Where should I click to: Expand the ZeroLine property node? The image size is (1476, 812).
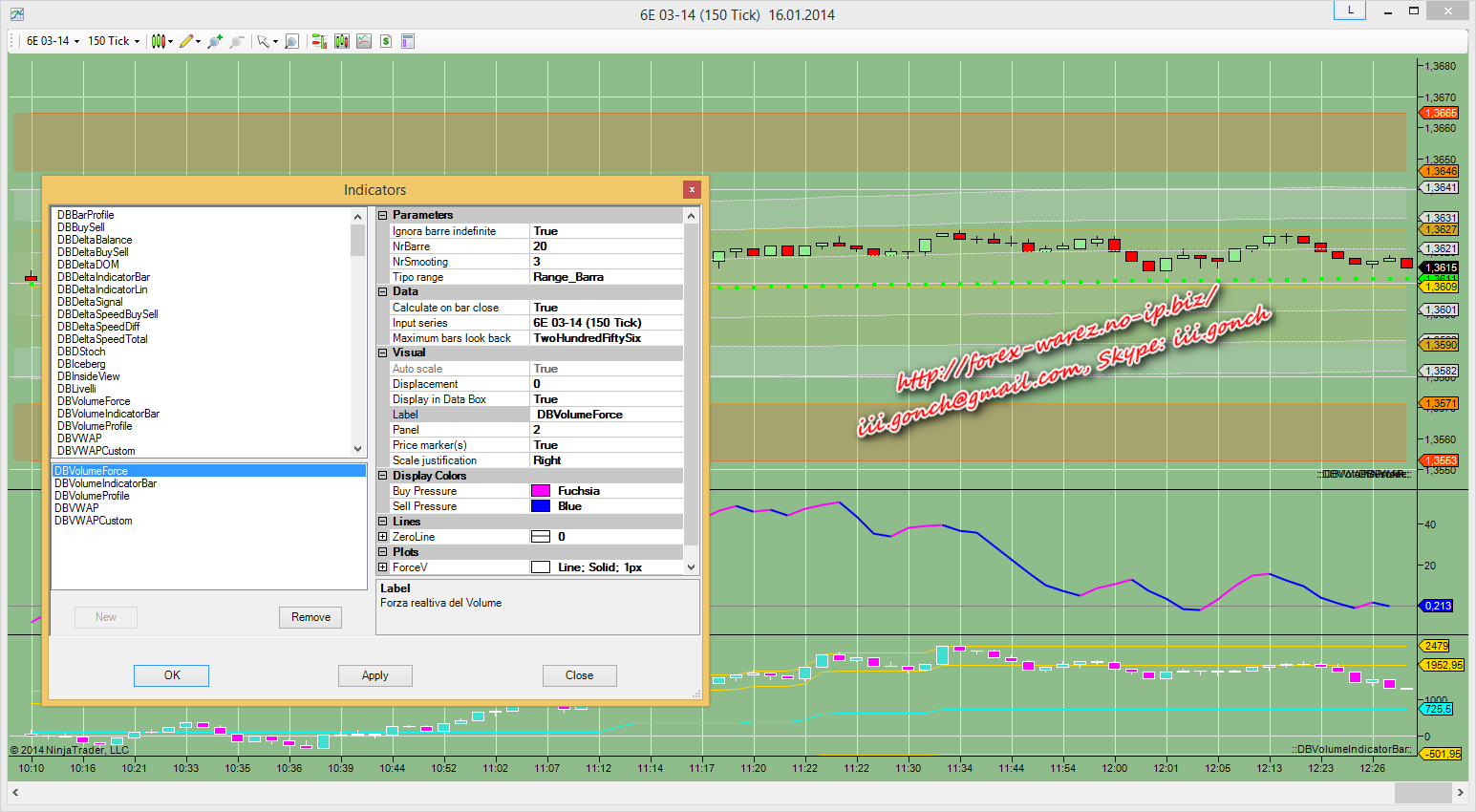click(383, 537)
